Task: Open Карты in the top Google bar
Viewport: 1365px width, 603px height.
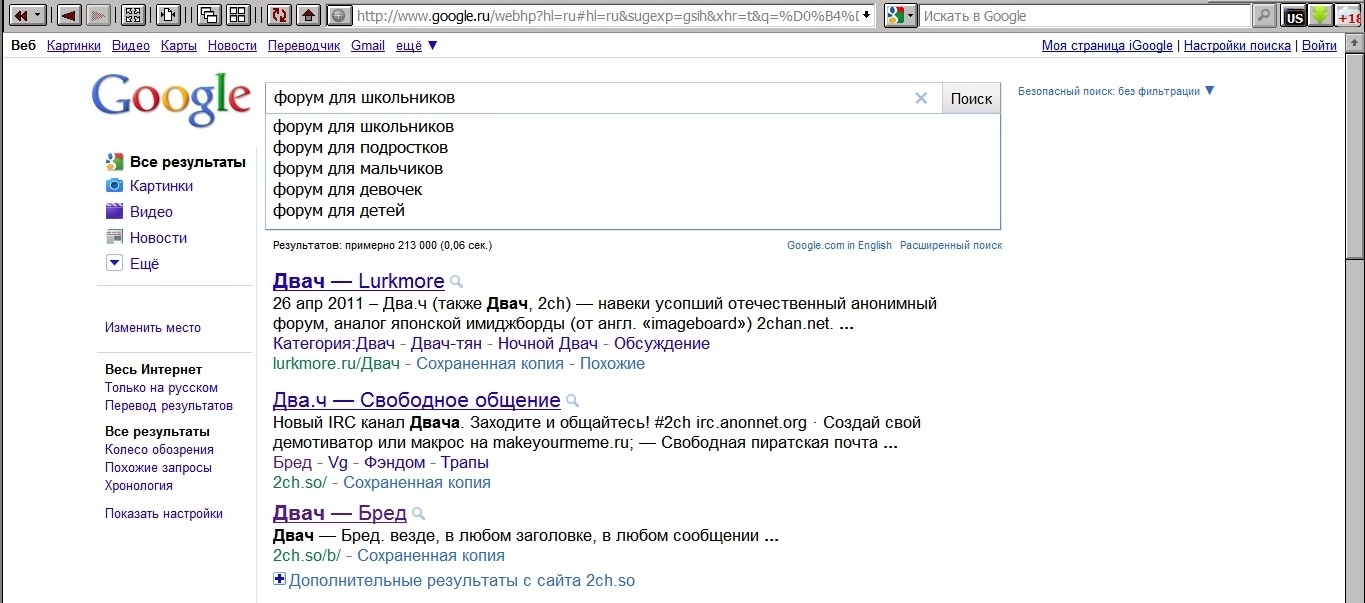Action: click(x=179, y=45)
